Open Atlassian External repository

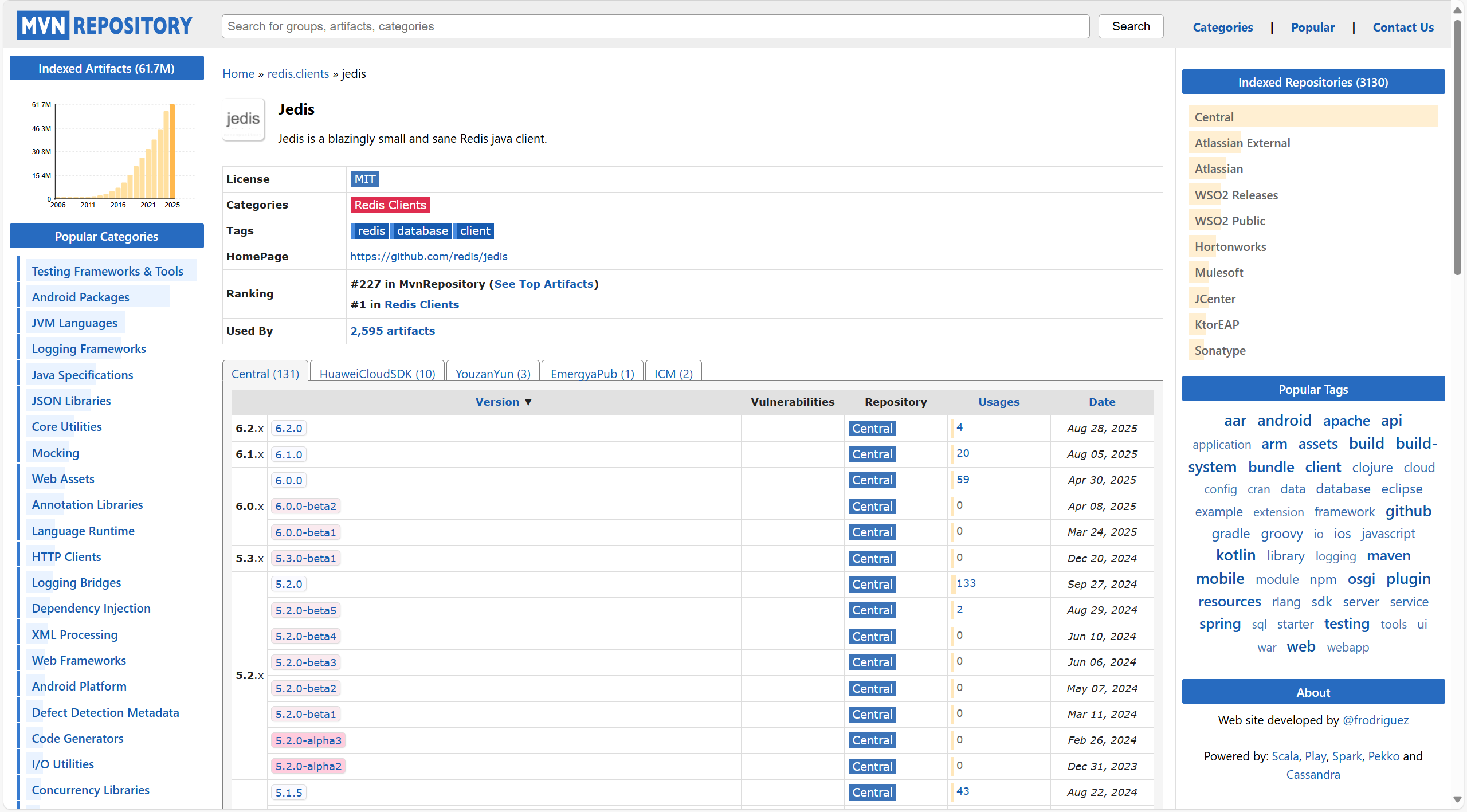(x=1242, y=143)
